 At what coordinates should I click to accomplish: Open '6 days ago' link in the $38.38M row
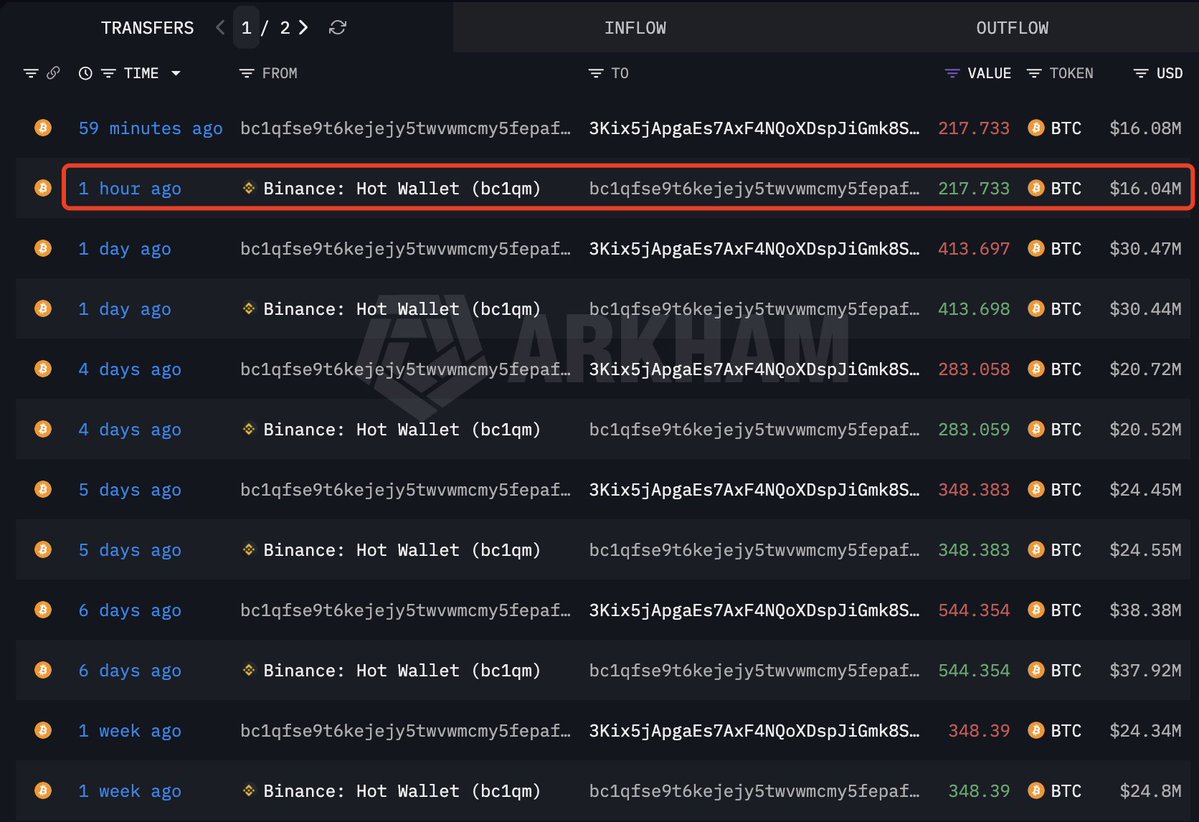tap(130, 610)
